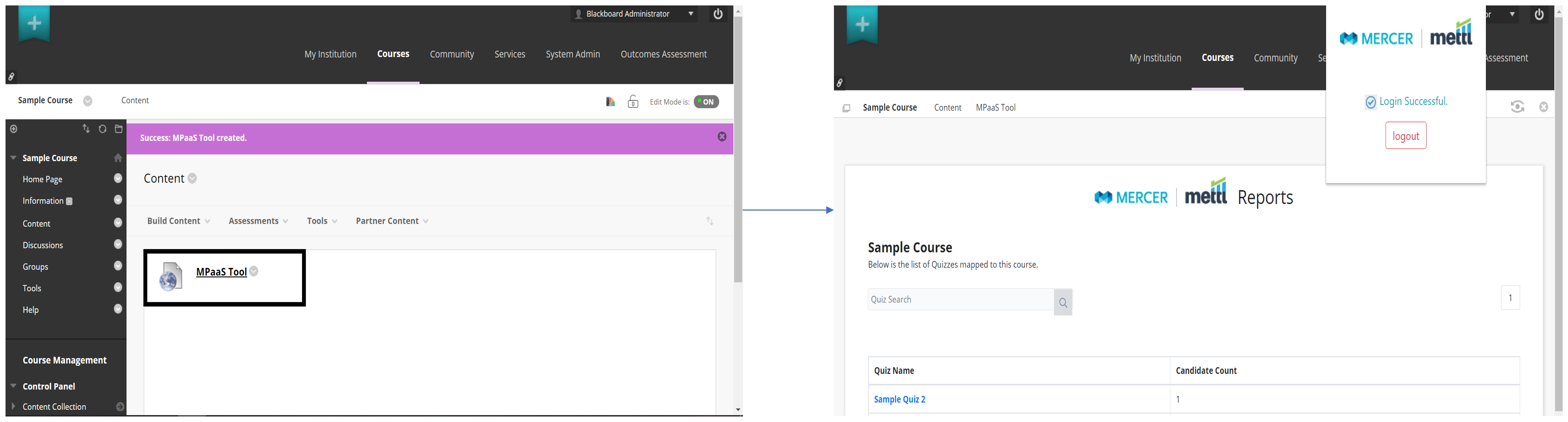
Task: Open the Help menu item chevron
Action: [x=118, y=309]
